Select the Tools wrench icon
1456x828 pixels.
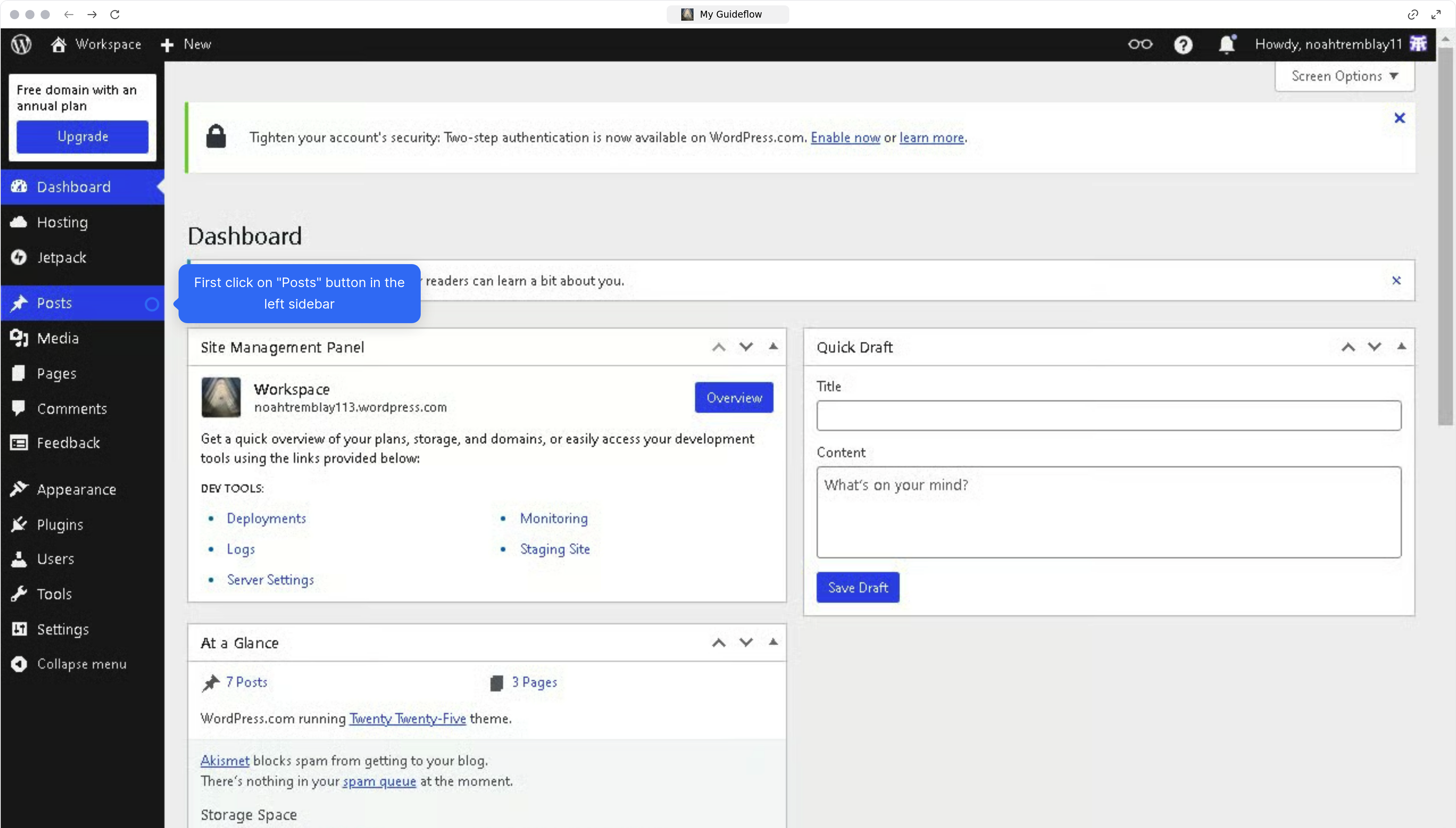pyautogui.click(x=19, y=594)
